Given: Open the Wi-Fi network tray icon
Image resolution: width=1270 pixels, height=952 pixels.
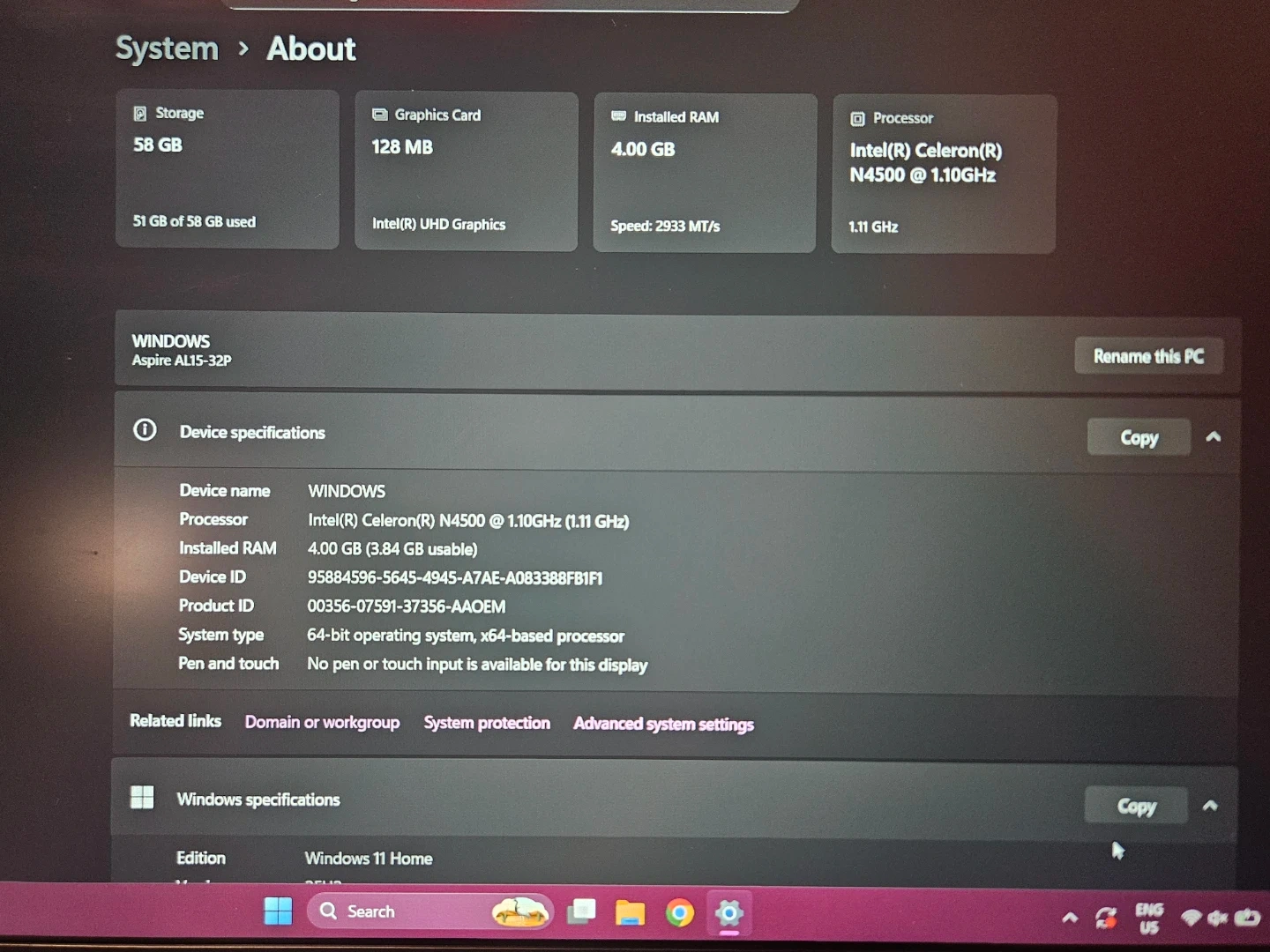Looking at the screenshot, I should coord(1191,918).
